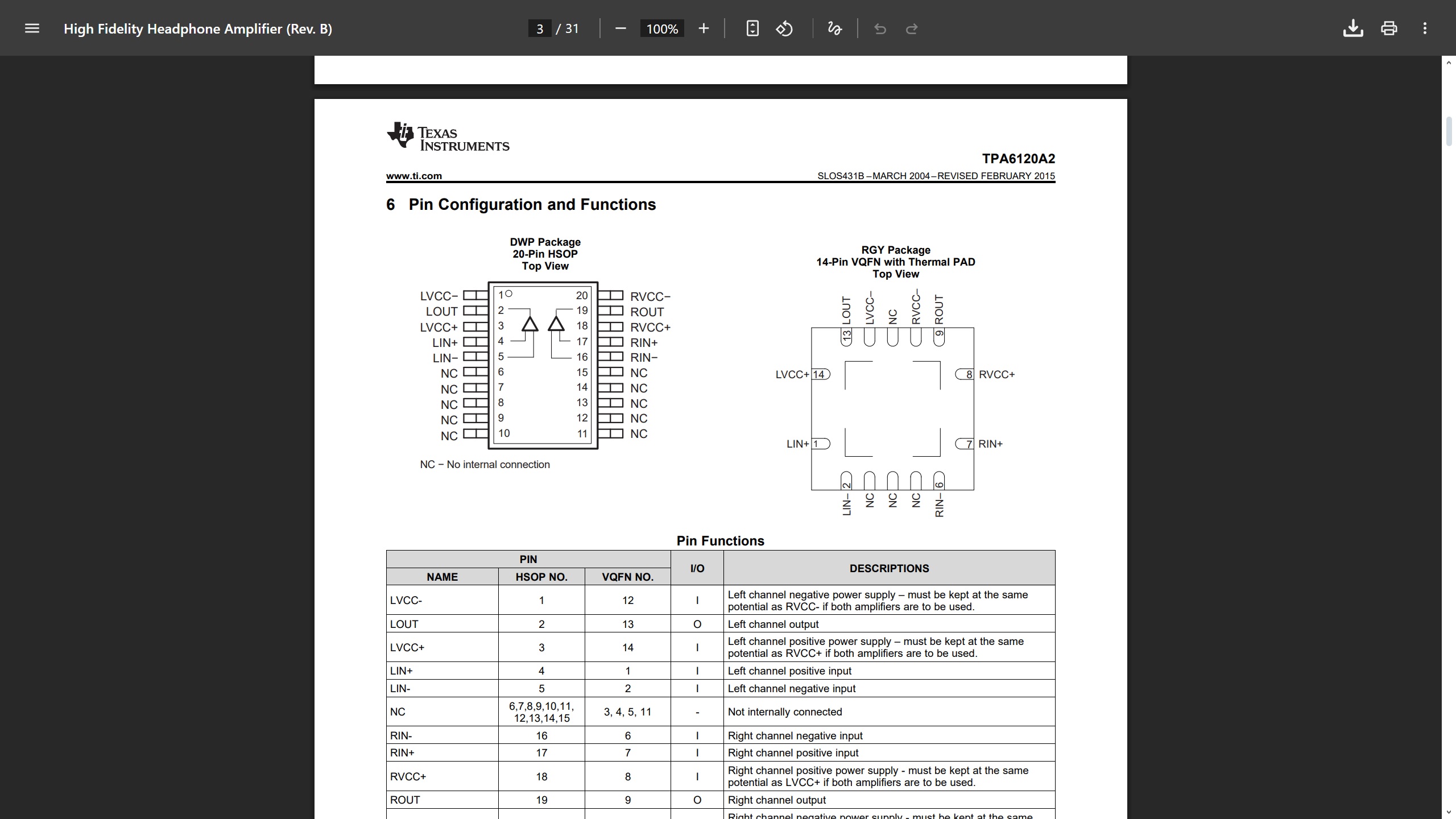Viewport: 1456px width, 819px height.
Task: Select the draw annotation tool
Action: 834,28
